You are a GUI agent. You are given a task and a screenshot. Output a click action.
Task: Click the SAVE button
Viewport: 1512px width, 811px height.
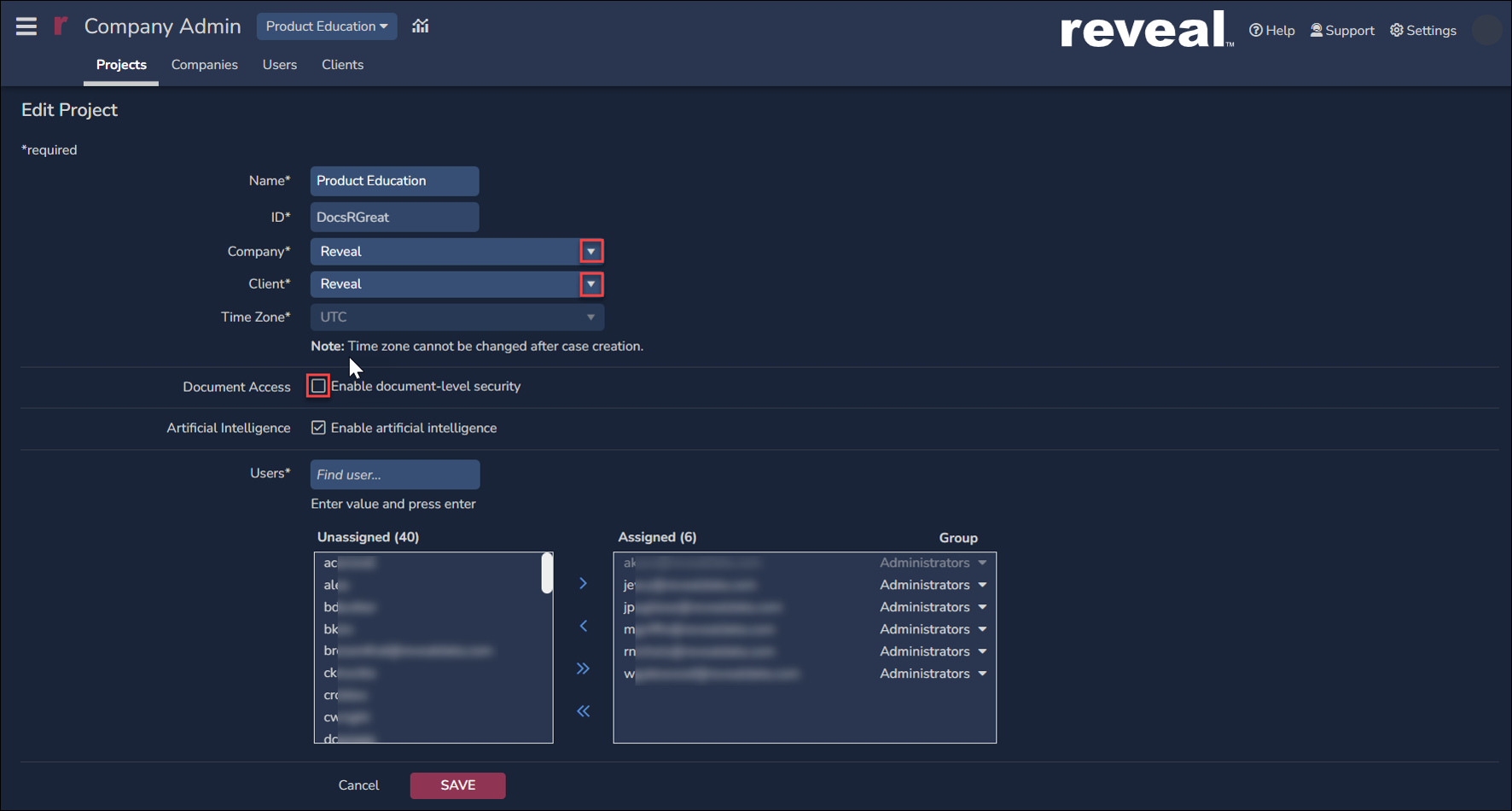(x=458, y=785)
